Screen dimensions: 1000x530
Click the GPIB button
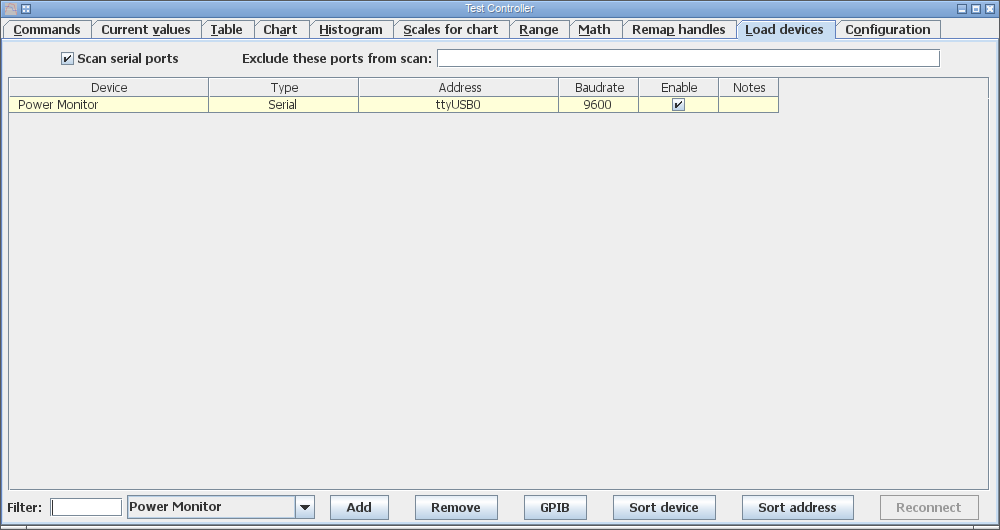(555, 508)
